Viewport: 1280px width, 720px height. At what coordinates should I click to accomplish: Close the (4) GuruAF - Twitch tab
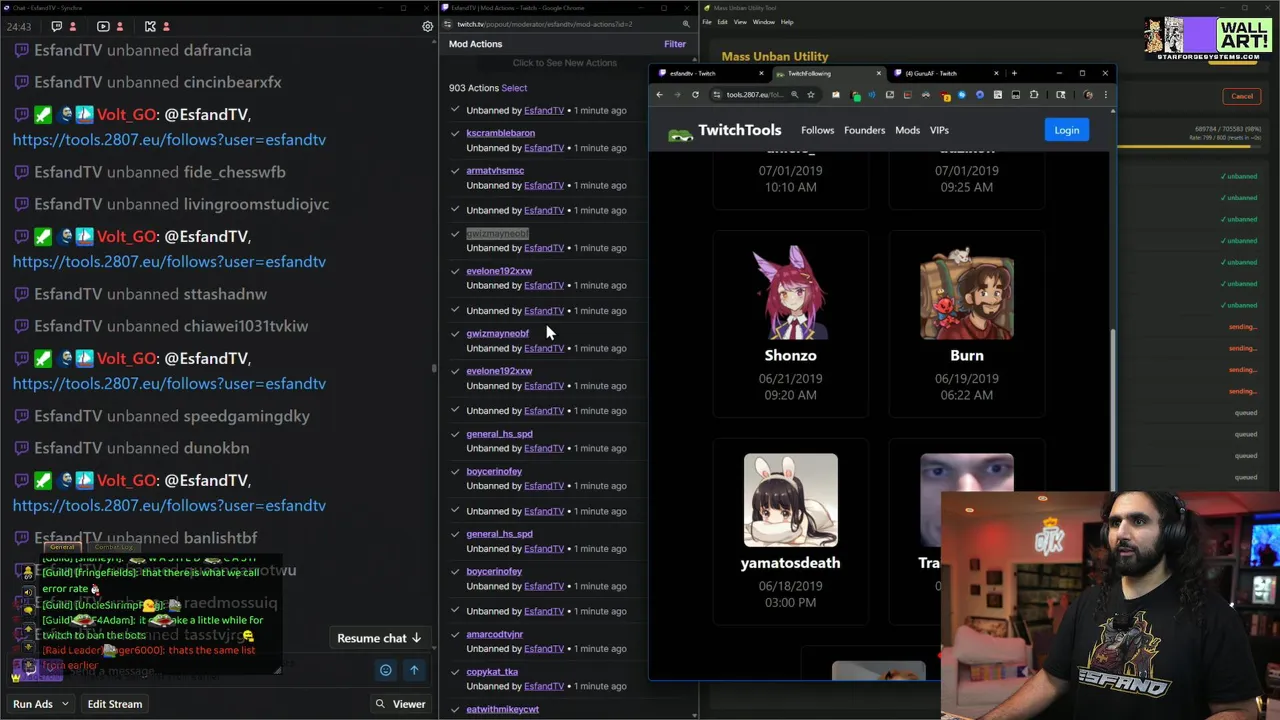pos(996,73)
